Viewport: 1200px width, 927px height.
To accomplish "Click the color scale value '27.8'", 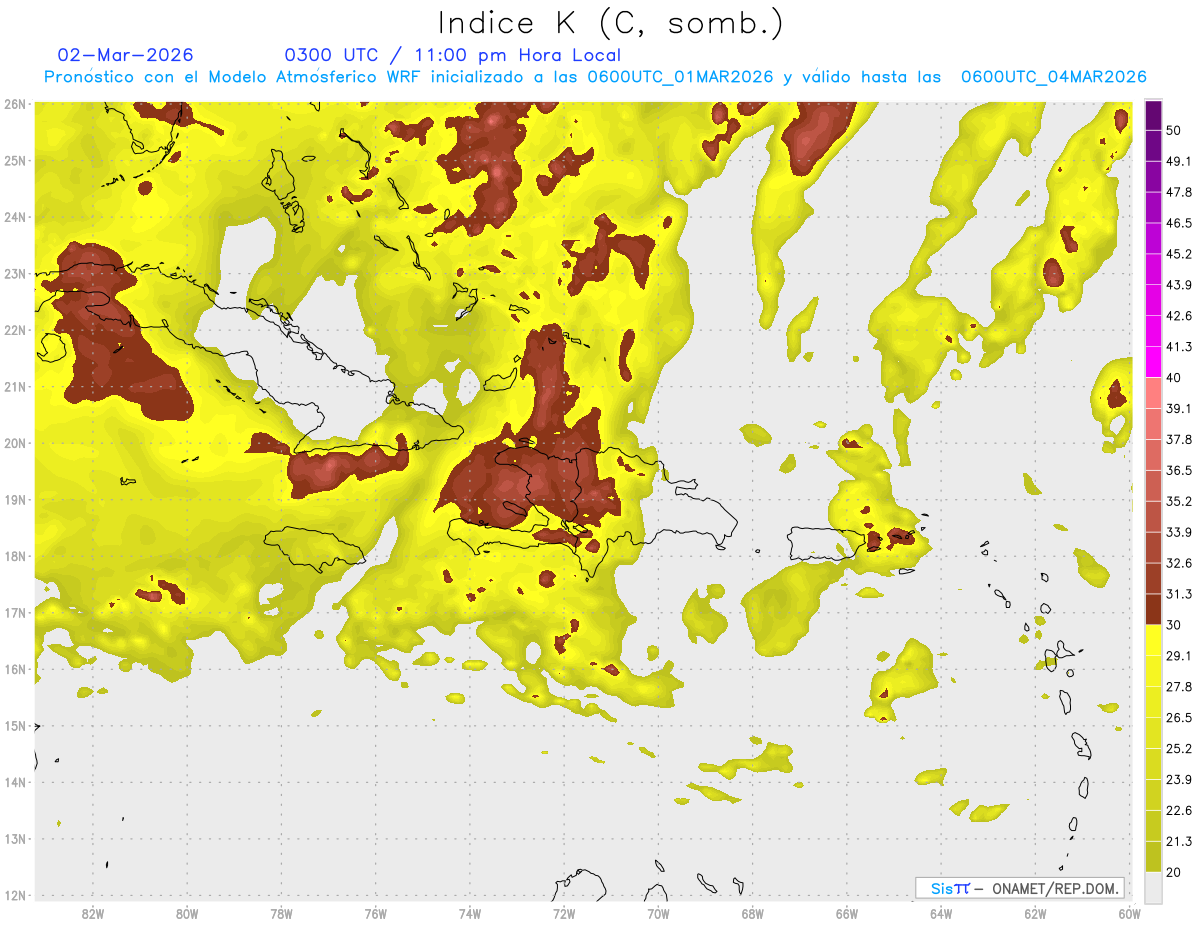I will pyautogui.click(x=1179, y=686).
